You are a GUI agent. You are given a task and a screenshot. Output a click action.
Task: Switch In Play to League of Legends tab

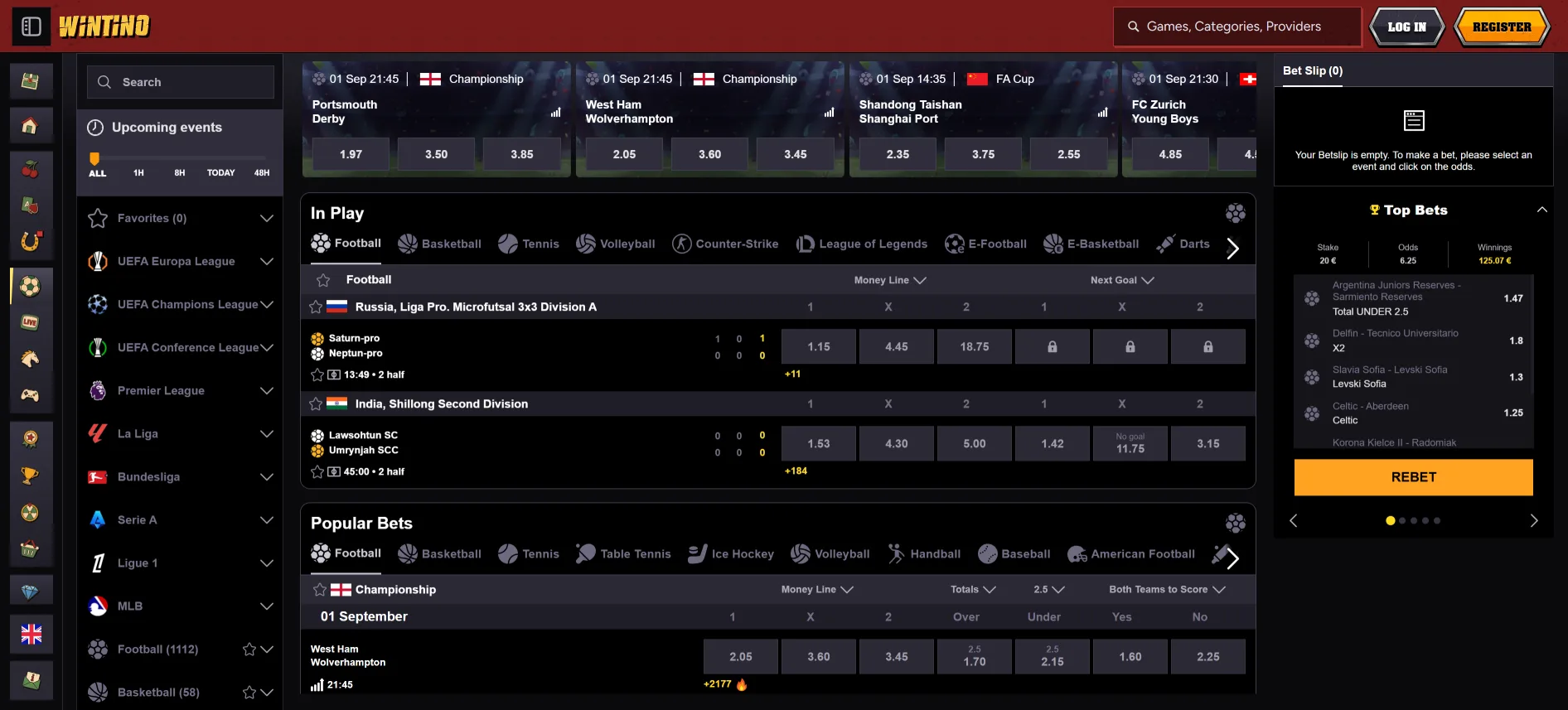pos(862,244)
